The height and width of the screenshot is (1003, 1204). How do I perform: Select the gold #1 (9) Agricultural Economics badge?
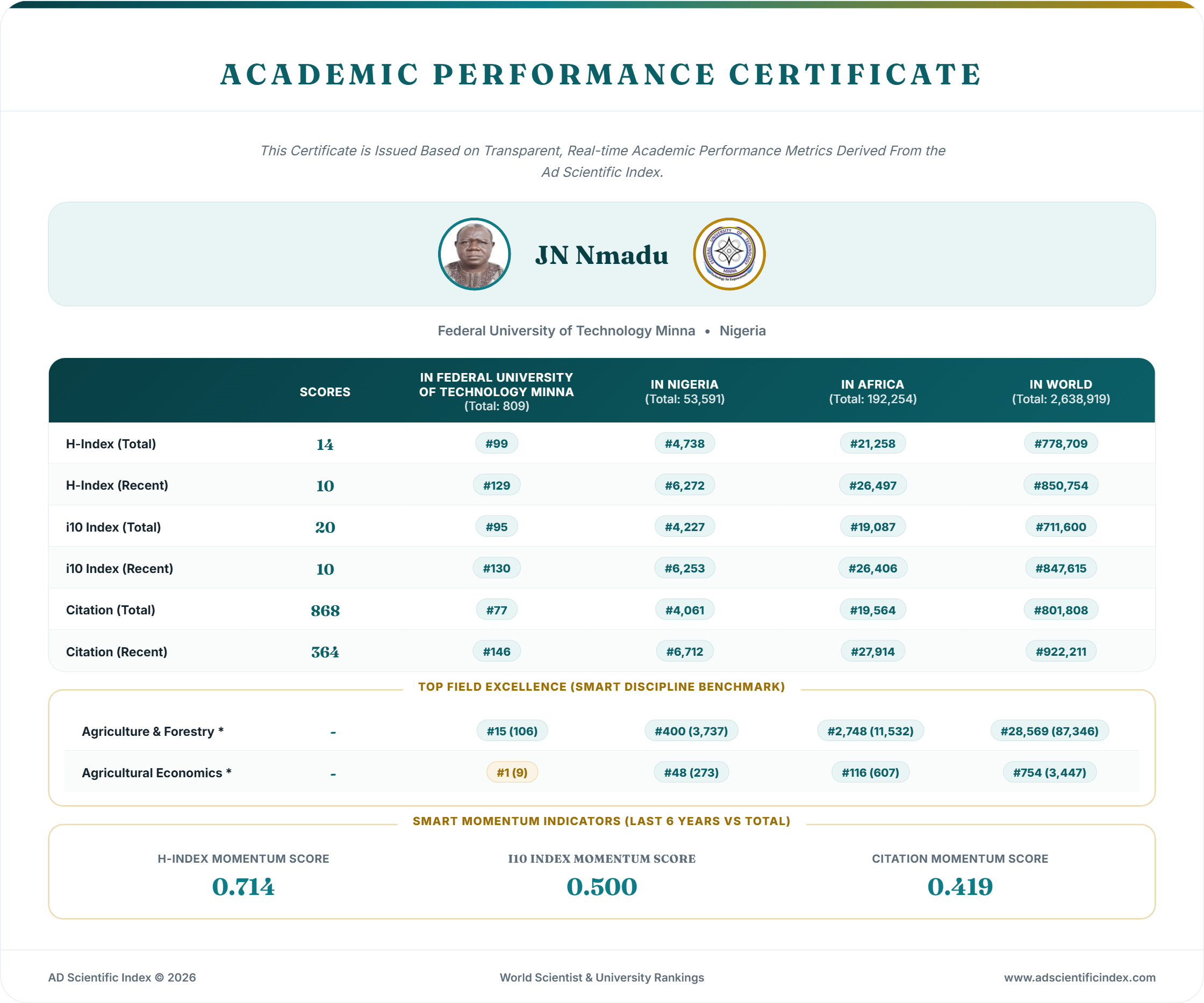pyautogui.click(x=512, y=772)
